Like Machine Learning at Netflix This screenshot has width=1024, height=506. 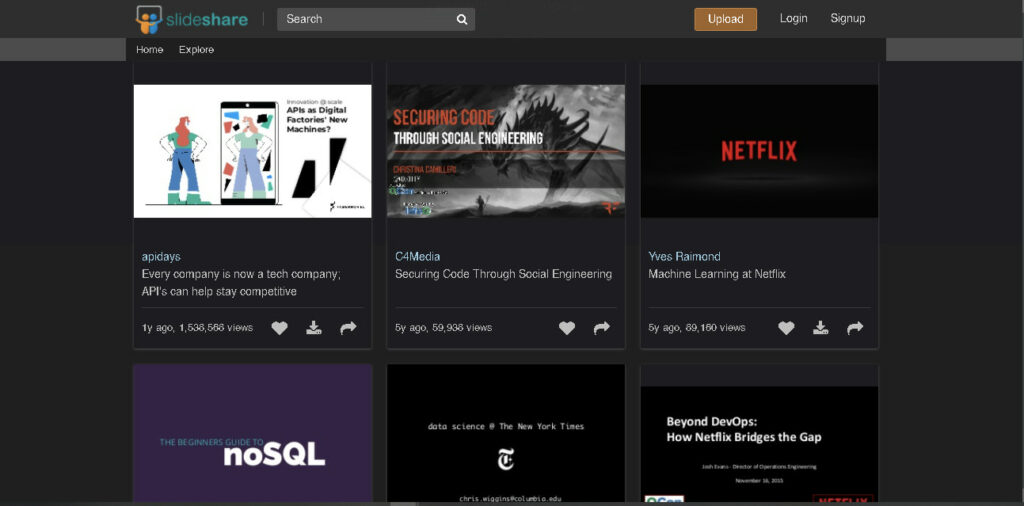click(x=786, y=328)
